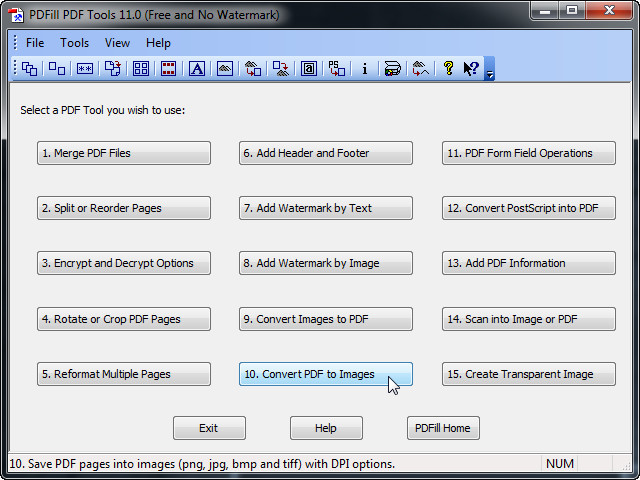The width and height of the screenshot is (640, 480).
Task: Click the yellow question mark Help icon
Action: [449, 68]
